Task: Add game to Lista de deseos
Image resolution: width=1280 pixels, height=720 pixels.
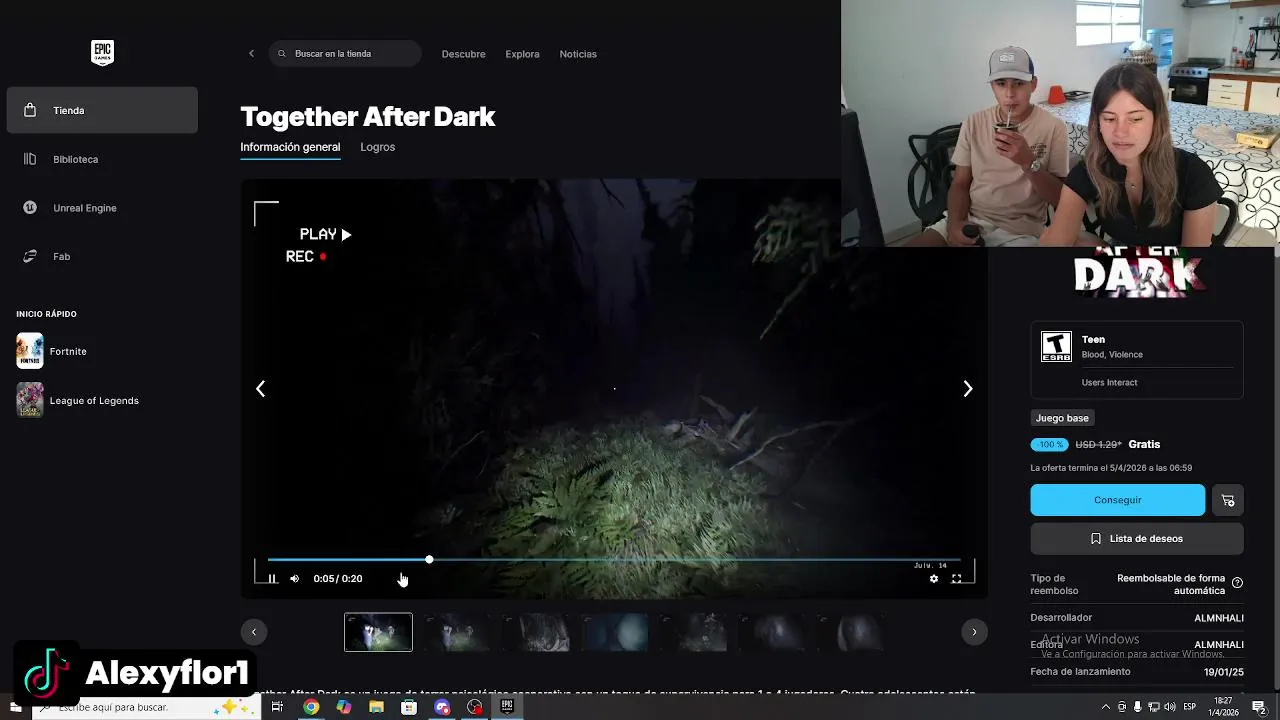Action: [1137, 539]
